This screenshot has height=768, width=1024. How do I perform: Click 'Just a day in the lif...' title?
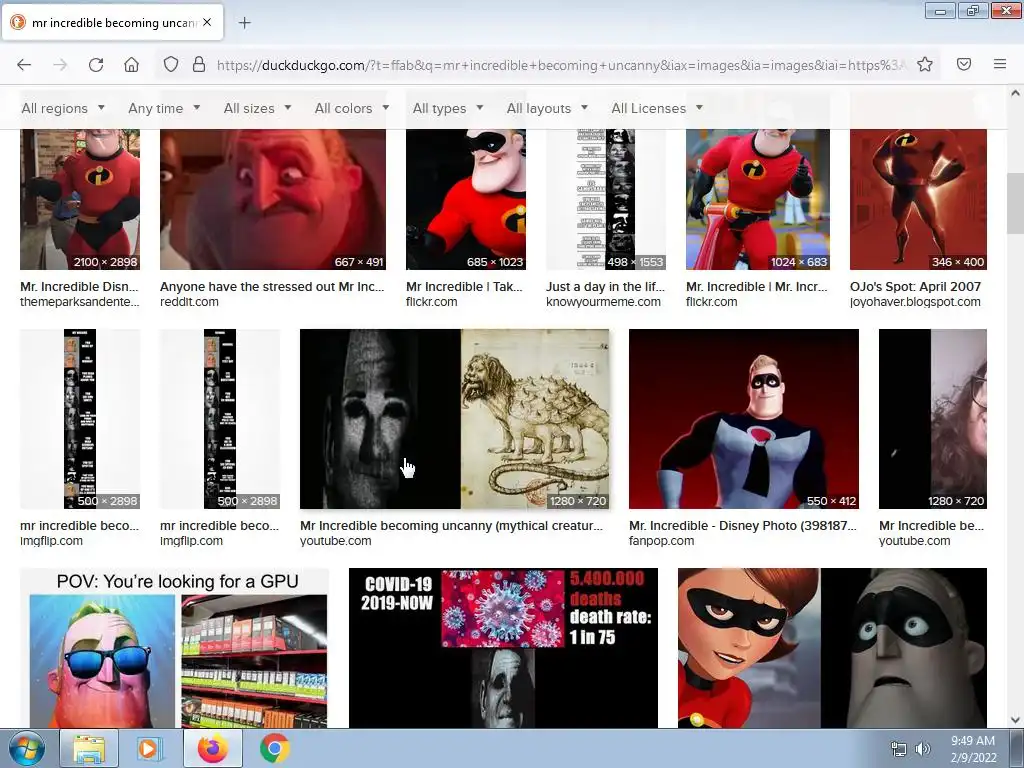coord(605,286)
